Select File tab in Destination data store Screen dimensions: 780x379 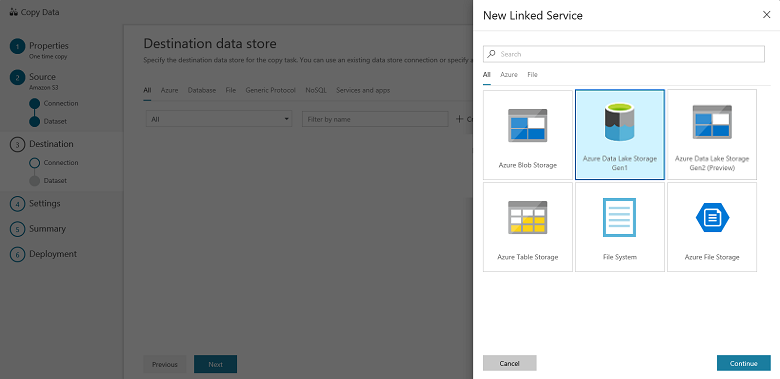230,91
